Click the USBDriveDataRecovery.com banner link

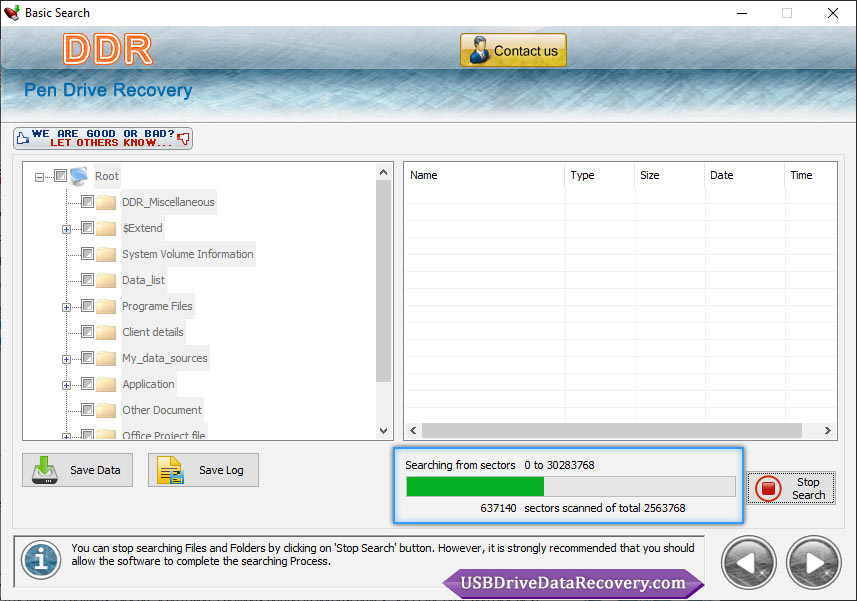(x=573, y=583)
